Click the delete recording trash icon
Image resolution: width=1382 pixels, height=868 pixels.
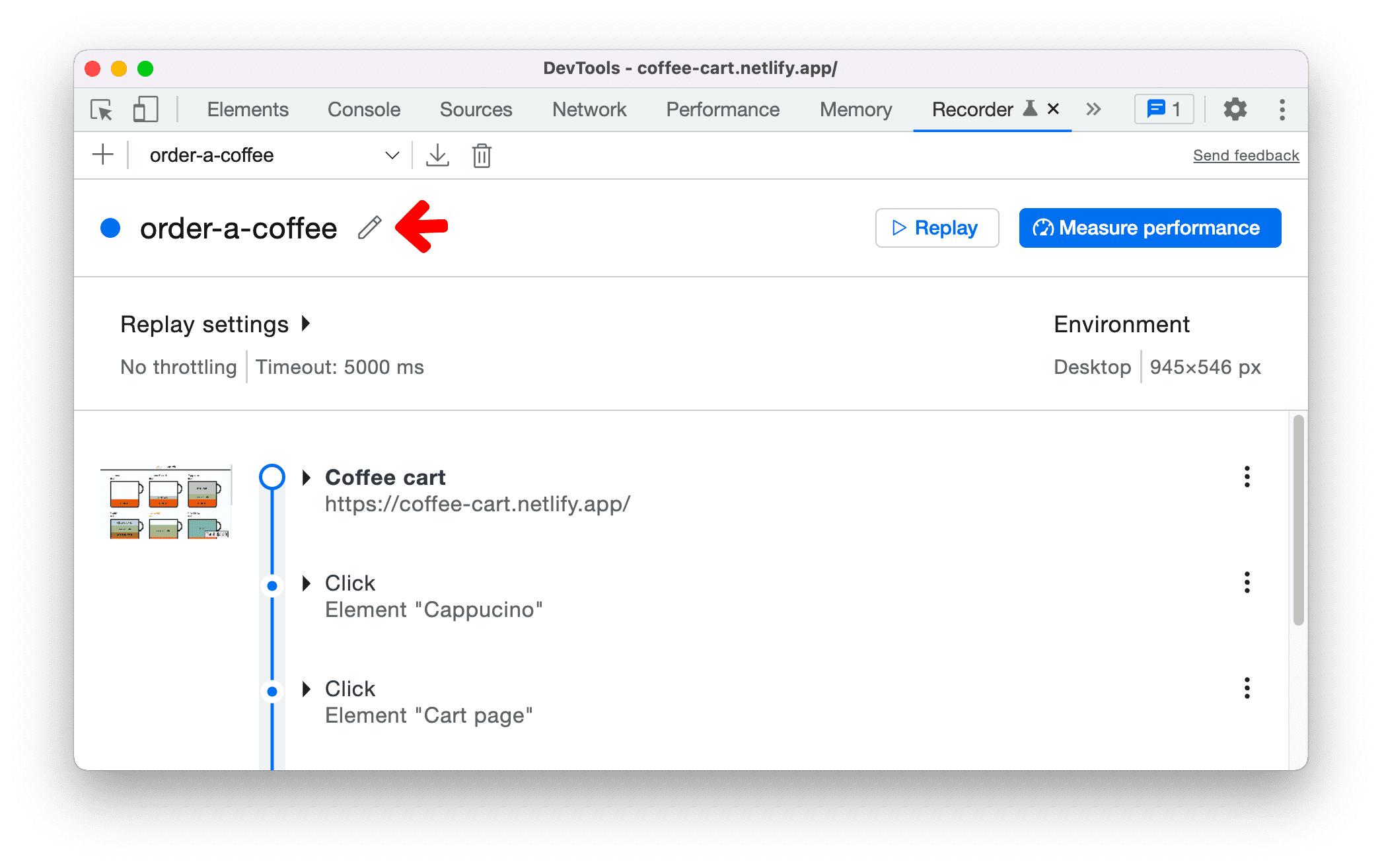pyautogui.click(x=481, y=155)
